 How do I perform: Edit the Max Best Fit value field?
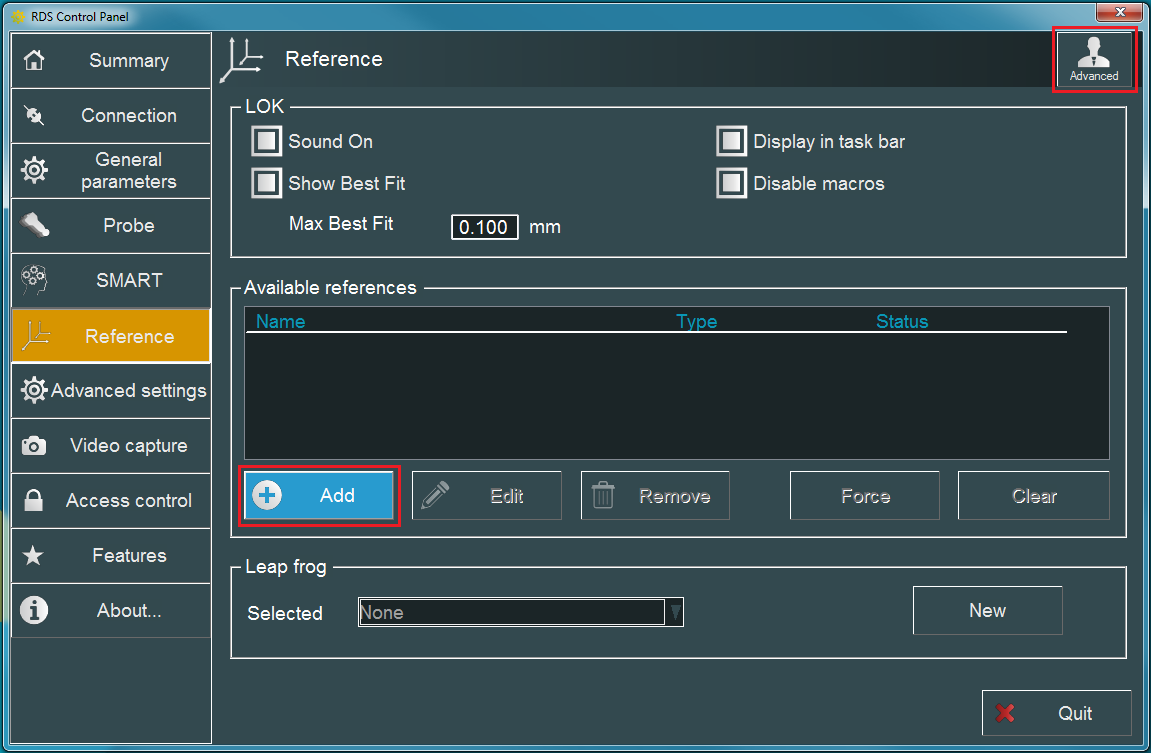click(484, 227)
